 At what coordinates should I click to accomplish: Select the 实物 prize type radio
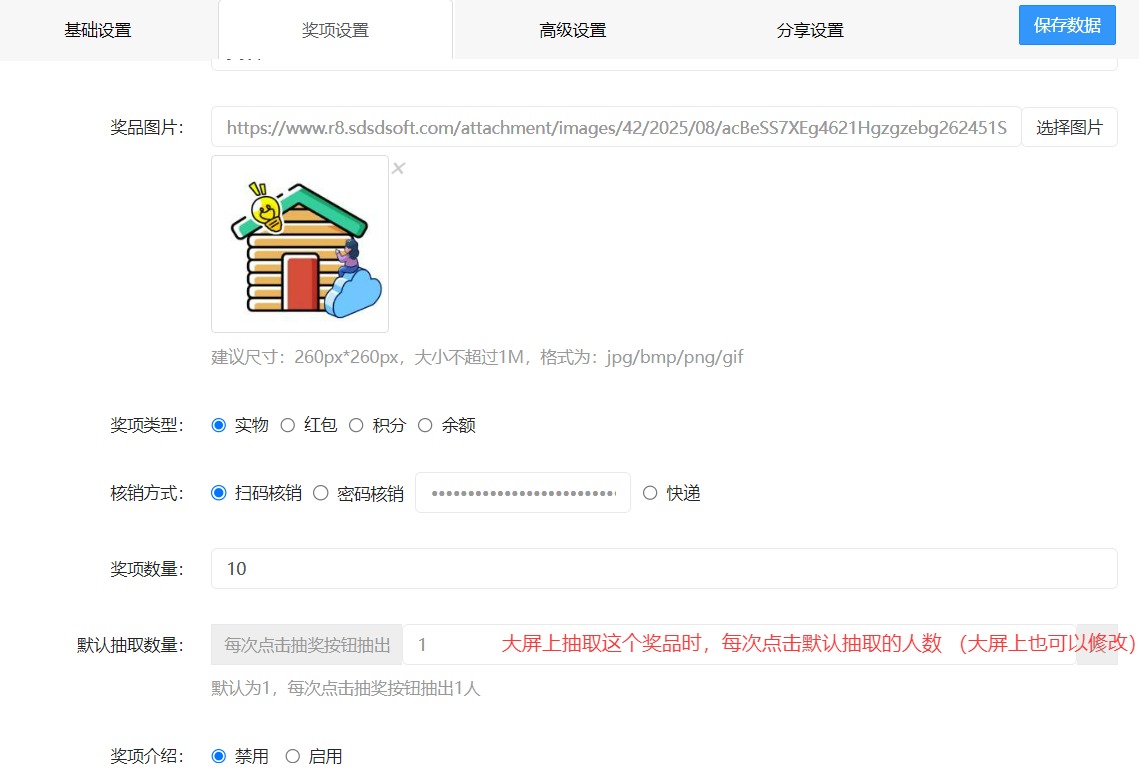tap(219, 425)
